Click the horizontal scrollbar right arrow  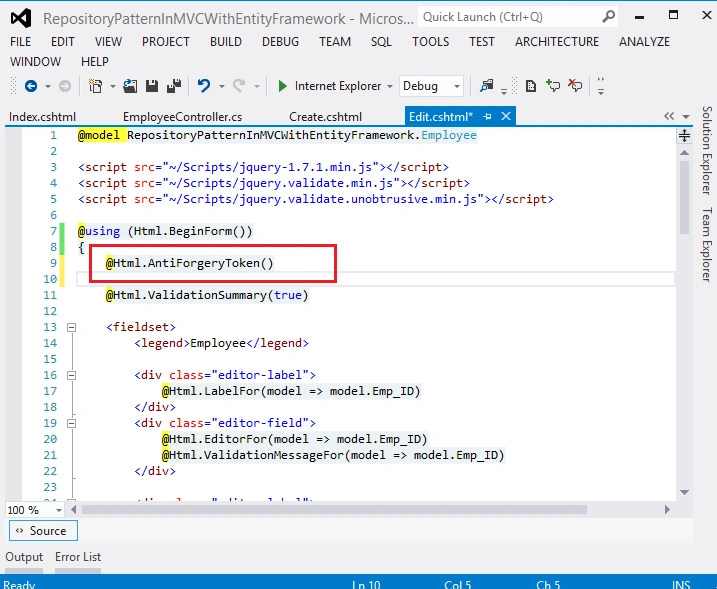coord(667,509)
